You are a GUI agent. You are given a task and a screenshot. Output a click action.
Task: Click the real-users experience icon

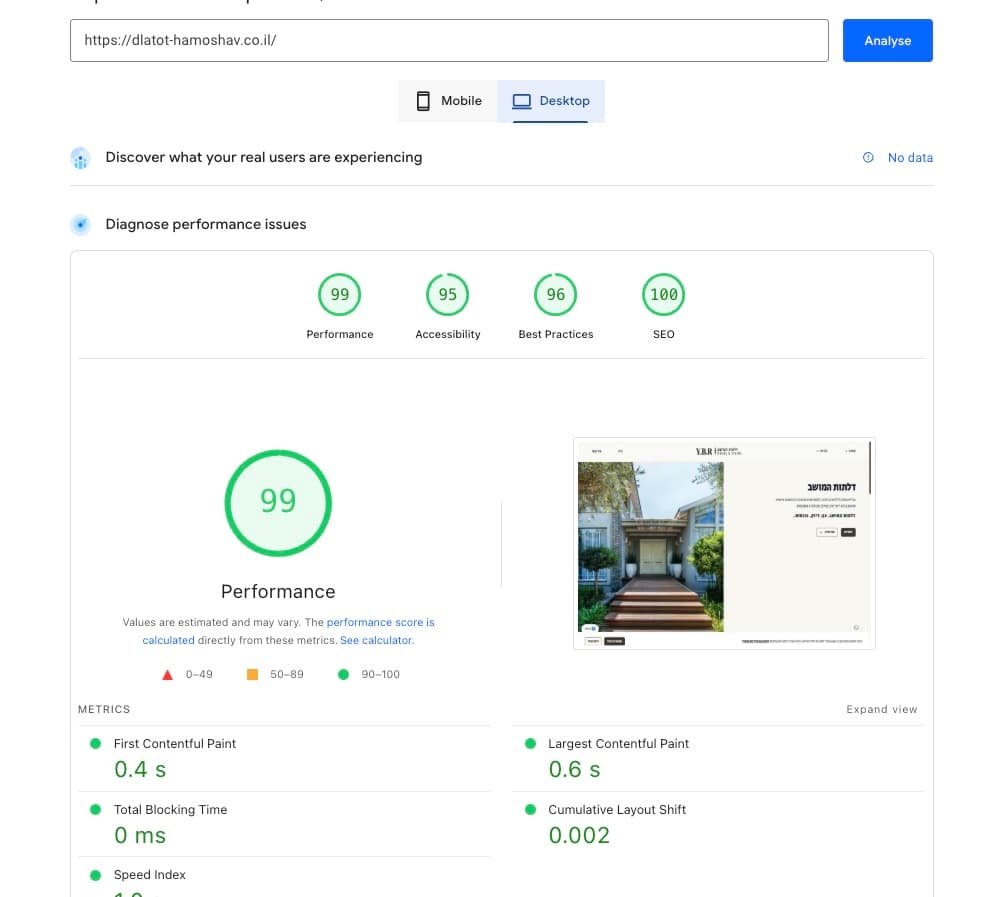[x=80, y=157]
